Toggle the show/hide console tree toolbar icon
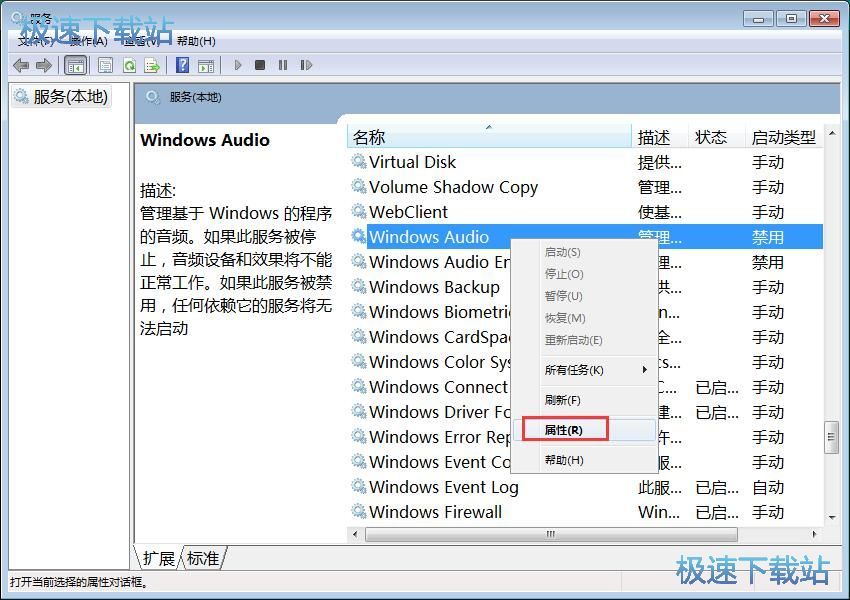This screenshot has width=850, height=600. [x=75, y=66]
